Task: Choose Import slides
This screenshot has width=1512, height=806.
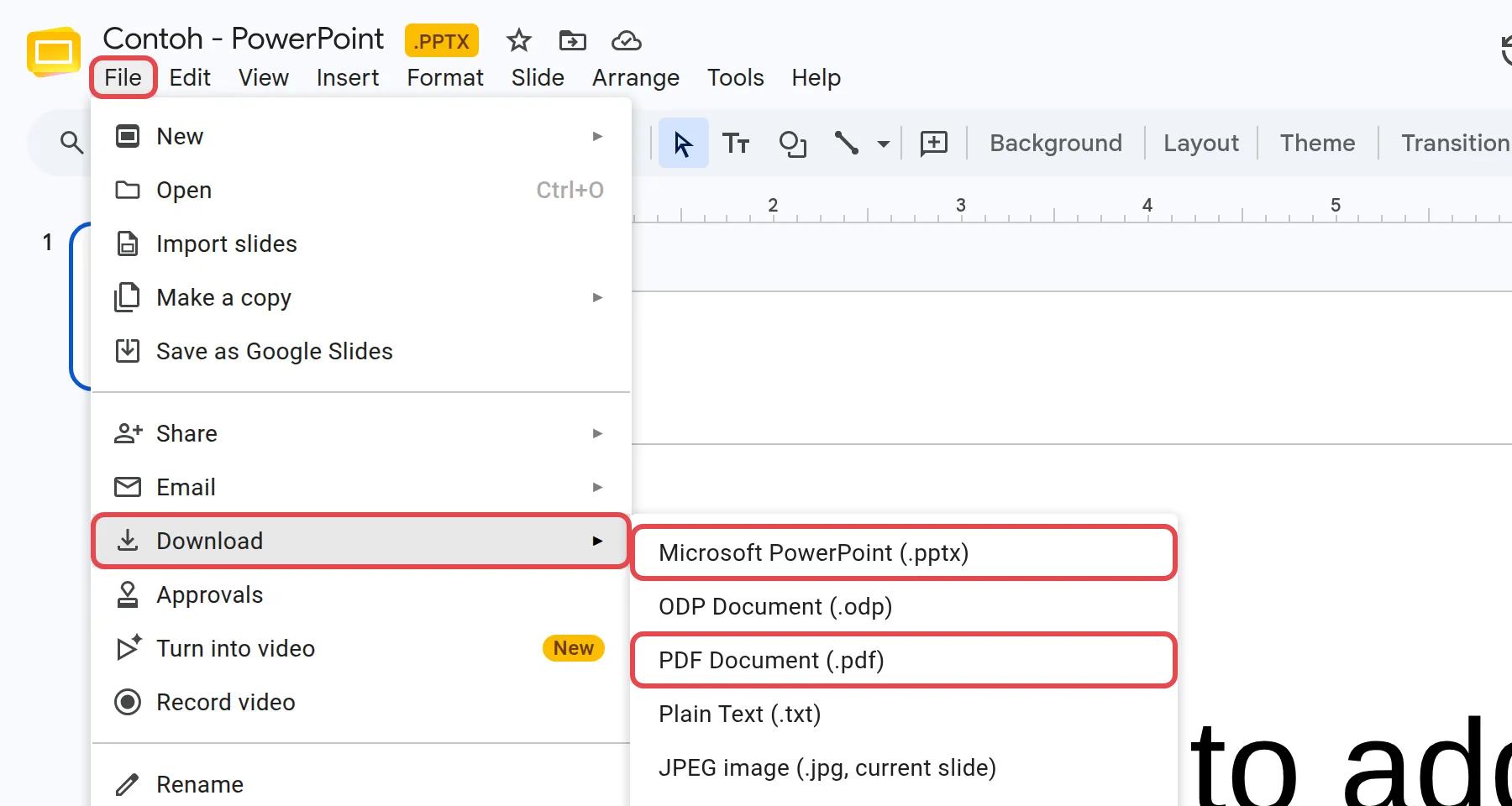Action: (x=361, y=243)
